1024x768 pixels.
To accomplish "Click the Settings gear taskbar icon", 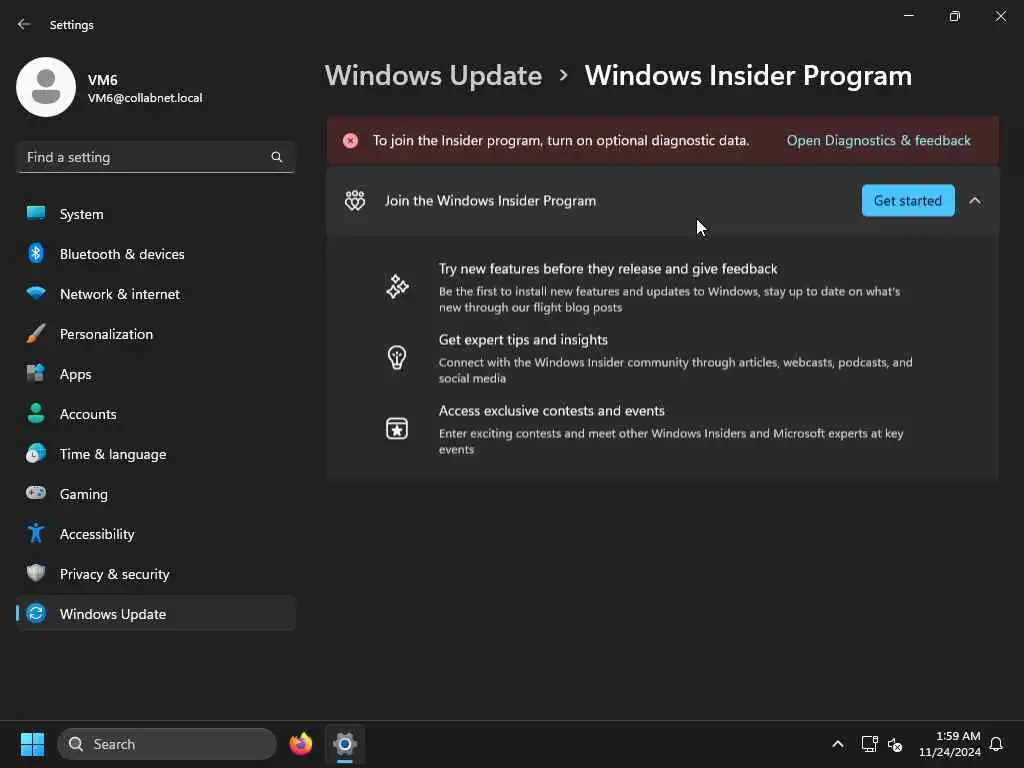I will pyautogui.click(x=345, y=744).
